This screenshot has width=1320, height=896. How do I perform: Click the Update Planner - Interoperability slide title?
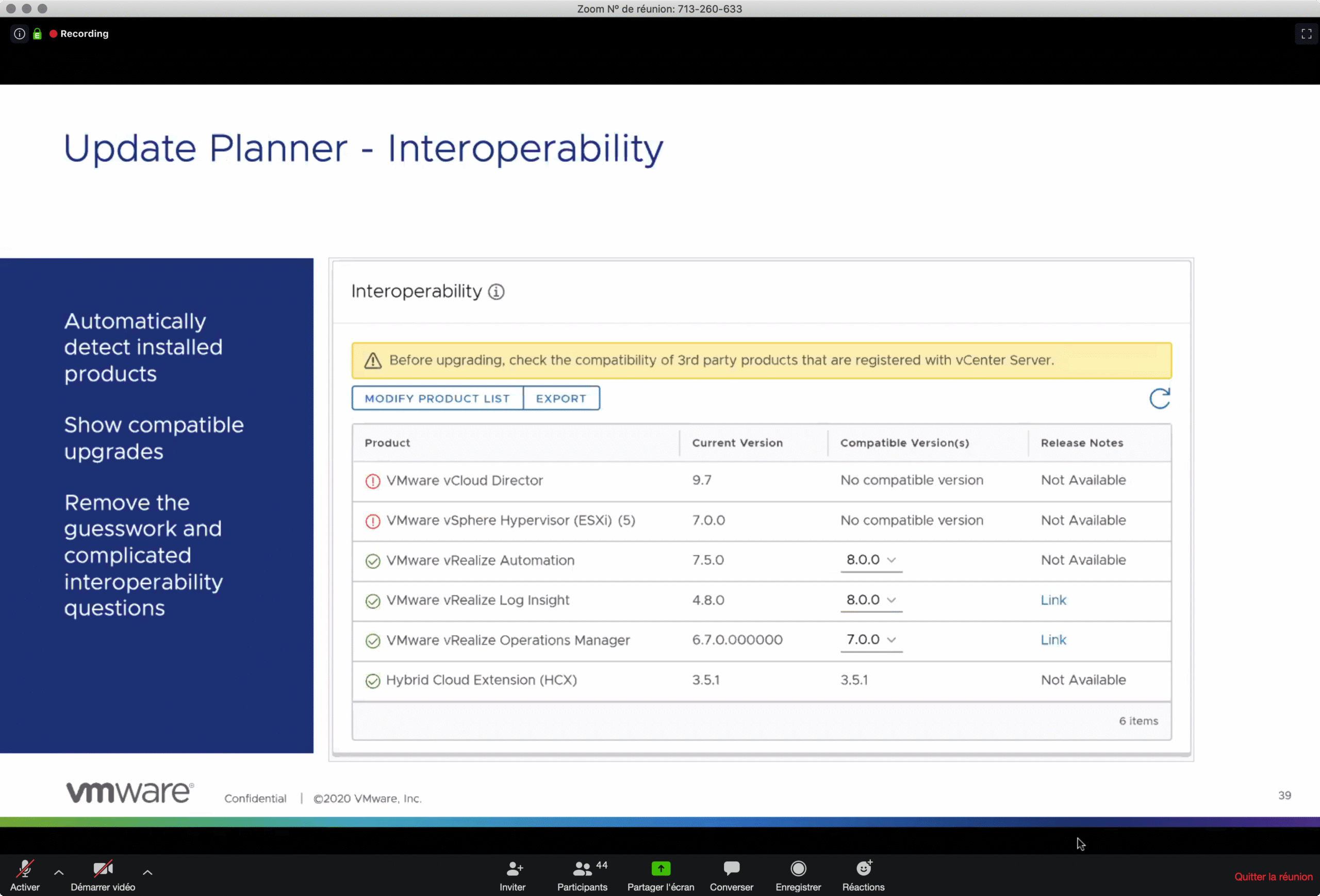click(364, 149)
